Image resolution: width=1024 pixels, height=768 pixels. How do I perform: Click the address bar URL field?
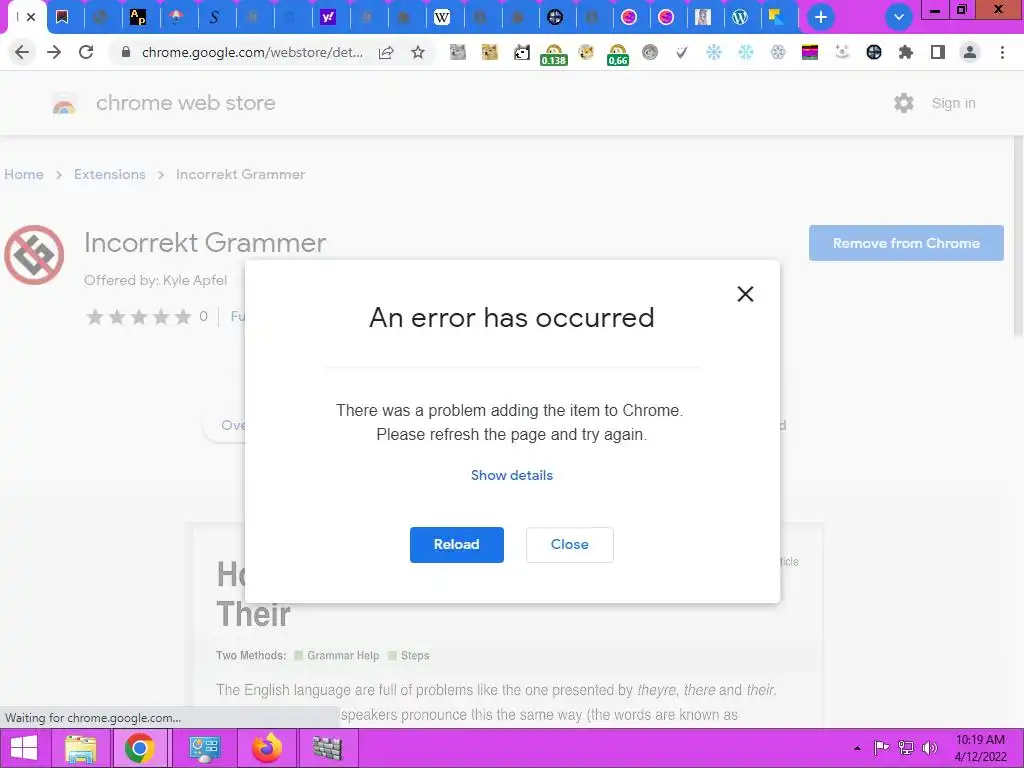[252, 52]
